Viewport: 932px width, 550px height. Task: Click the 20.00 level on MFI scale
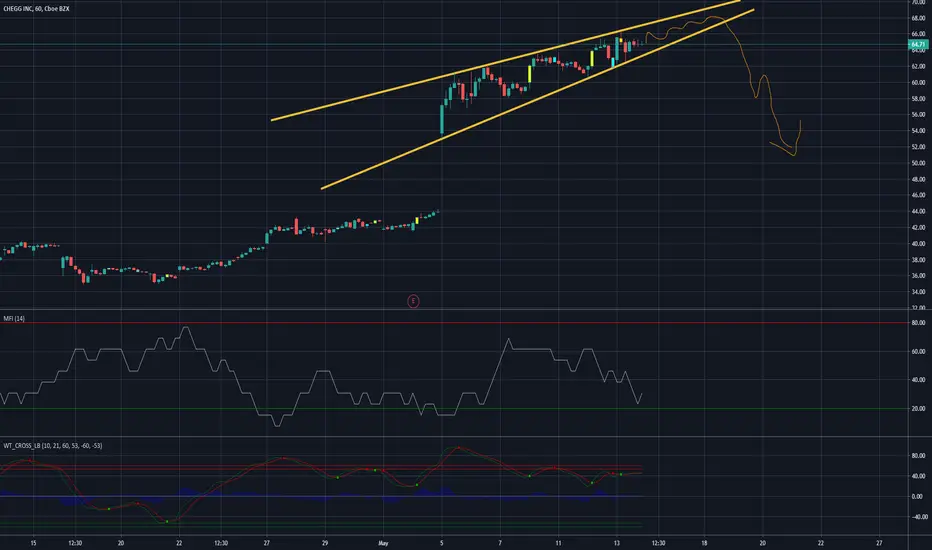918,409
